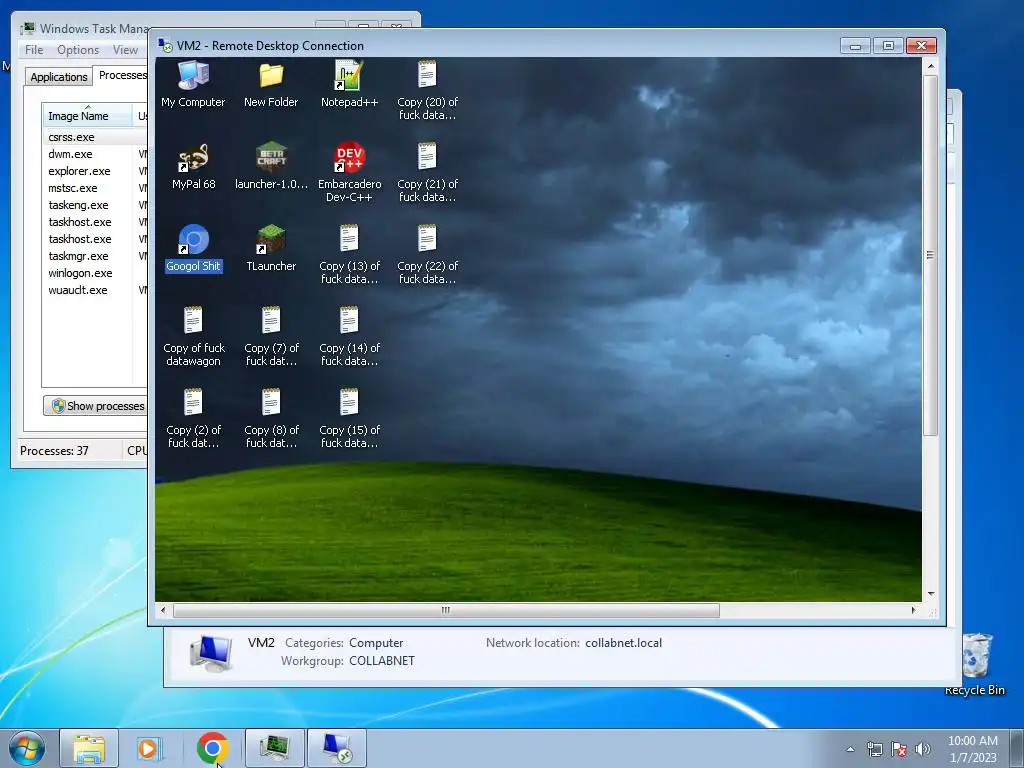Click Show processes from all users button
Viewport: 1024px width, 768px height.
coord(96,406)
